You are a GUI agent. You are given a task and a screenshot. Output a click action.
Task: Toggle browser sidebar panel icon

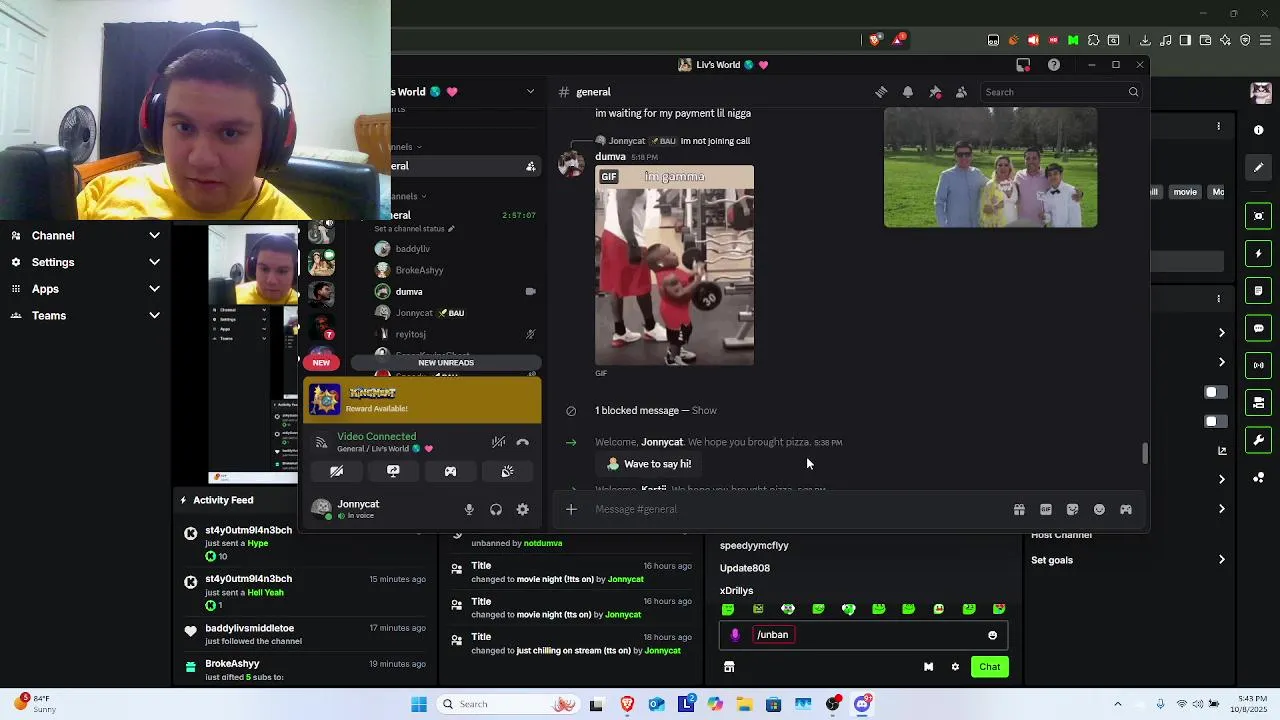pyautogui.click(x=1185, y=40)
